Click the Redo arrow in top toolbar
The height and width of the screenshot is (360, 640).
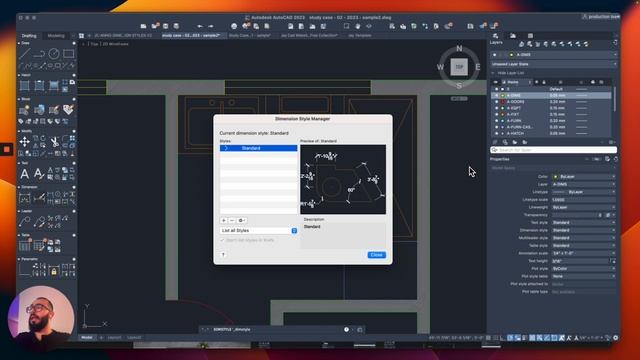[x=211, y=26]
